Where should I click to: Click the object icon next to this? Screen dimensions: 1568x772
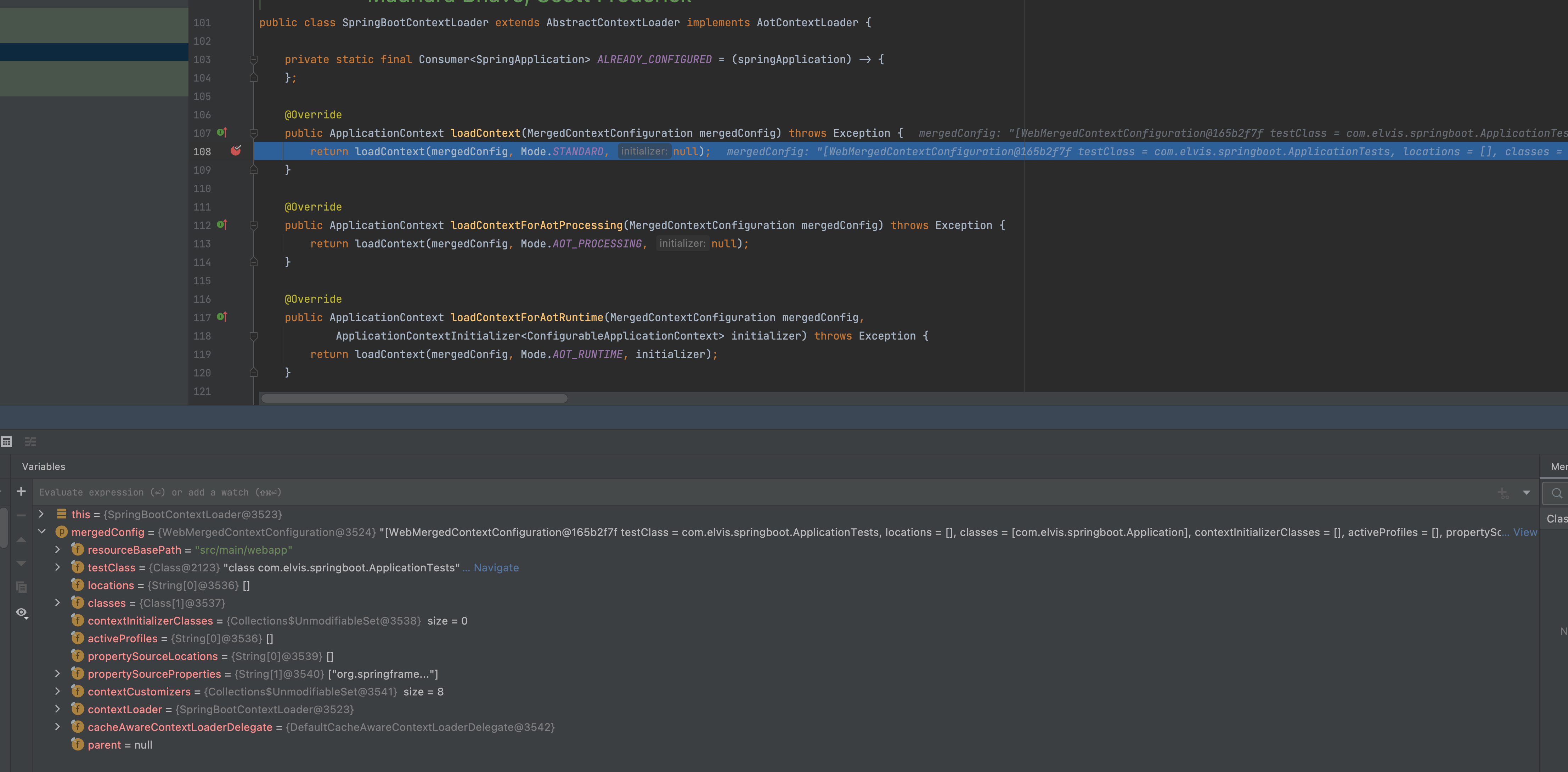coord(62,514)
